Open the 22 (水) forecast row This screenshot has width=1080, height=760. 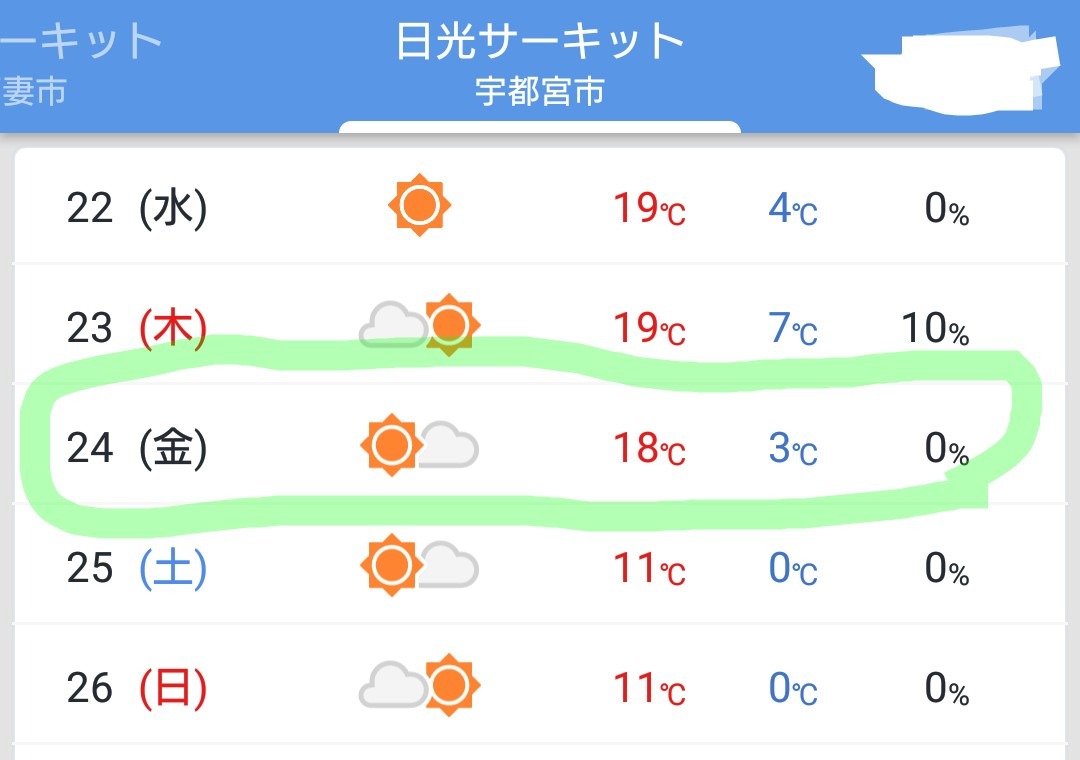point(540,205)
